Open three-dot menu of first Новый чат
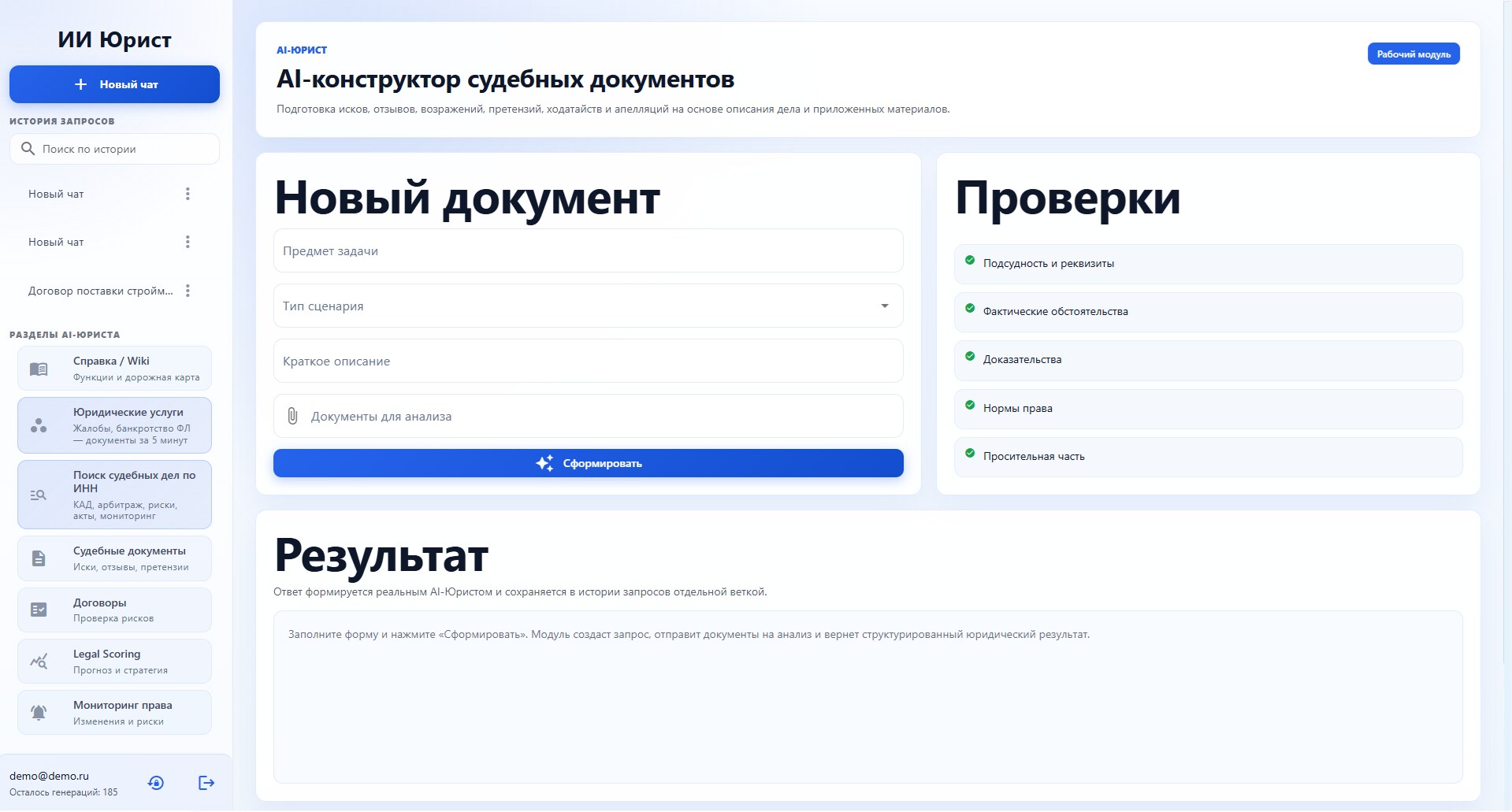Screen dimensions: 1512x812 point(188,194)
